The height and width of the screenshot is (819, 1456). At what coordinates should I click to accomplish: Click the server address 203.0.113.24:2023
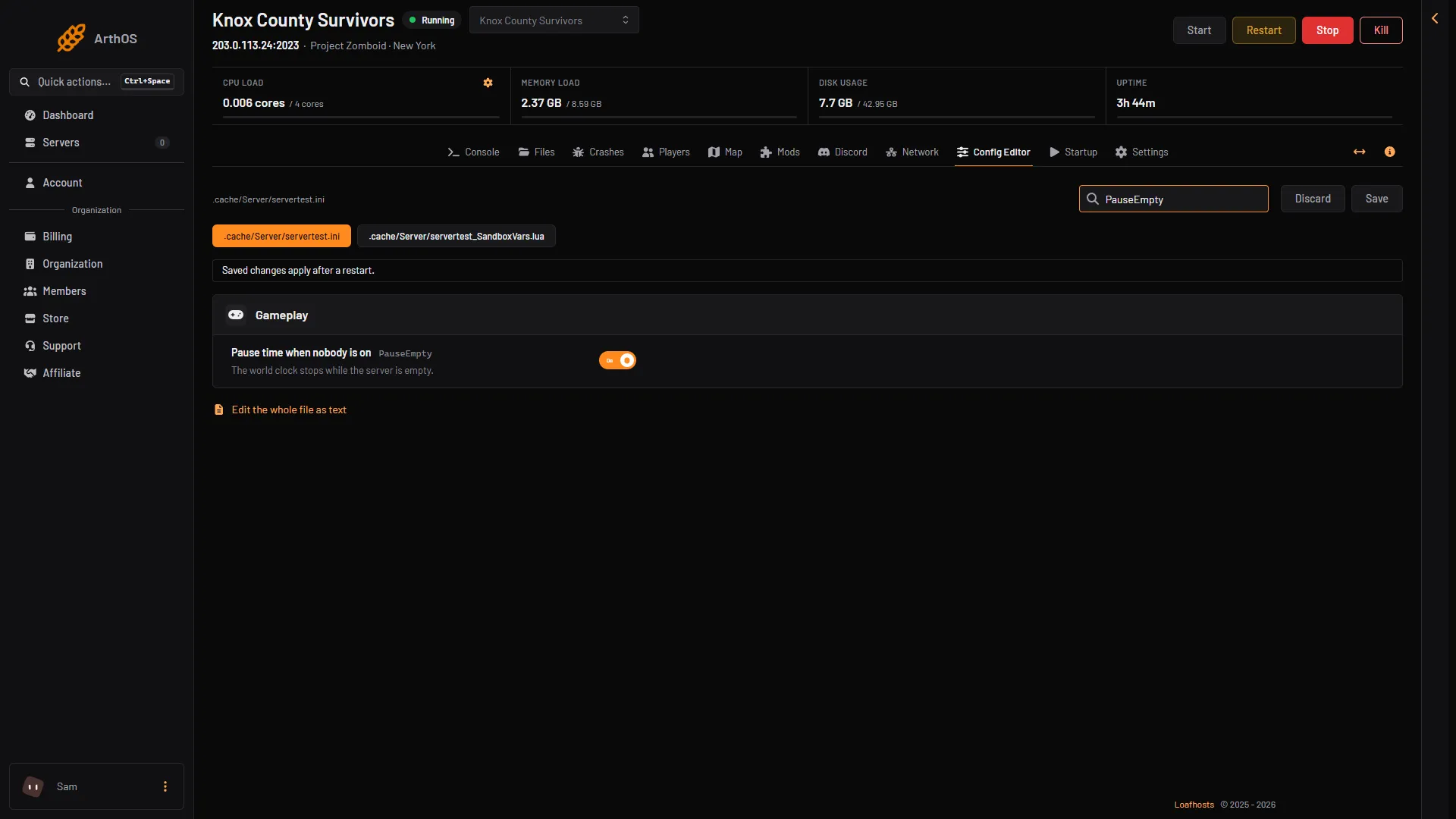pyautogui.click(x=256, y=45)
